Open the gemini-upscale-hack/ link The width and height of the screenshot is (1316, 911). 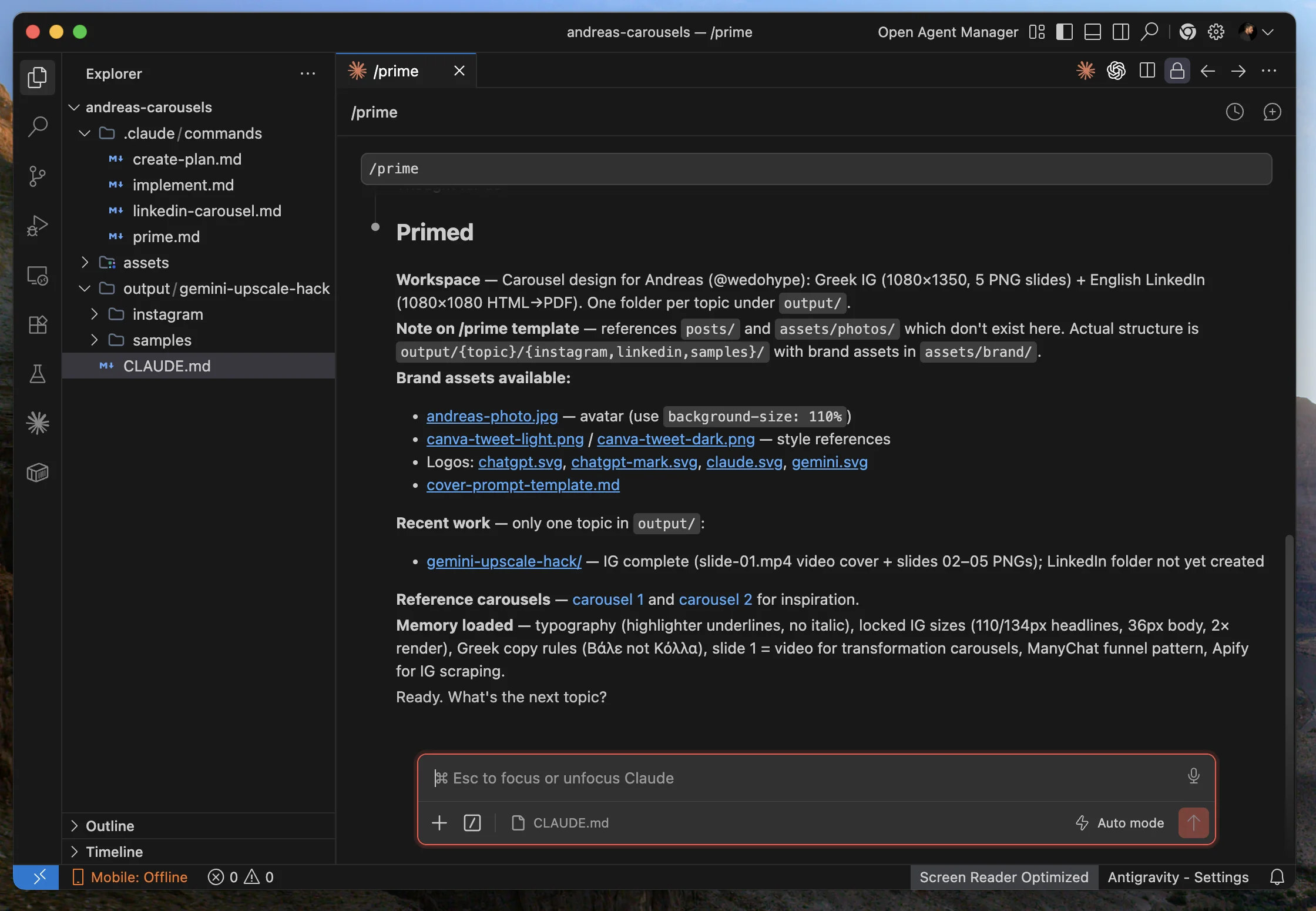504,561
